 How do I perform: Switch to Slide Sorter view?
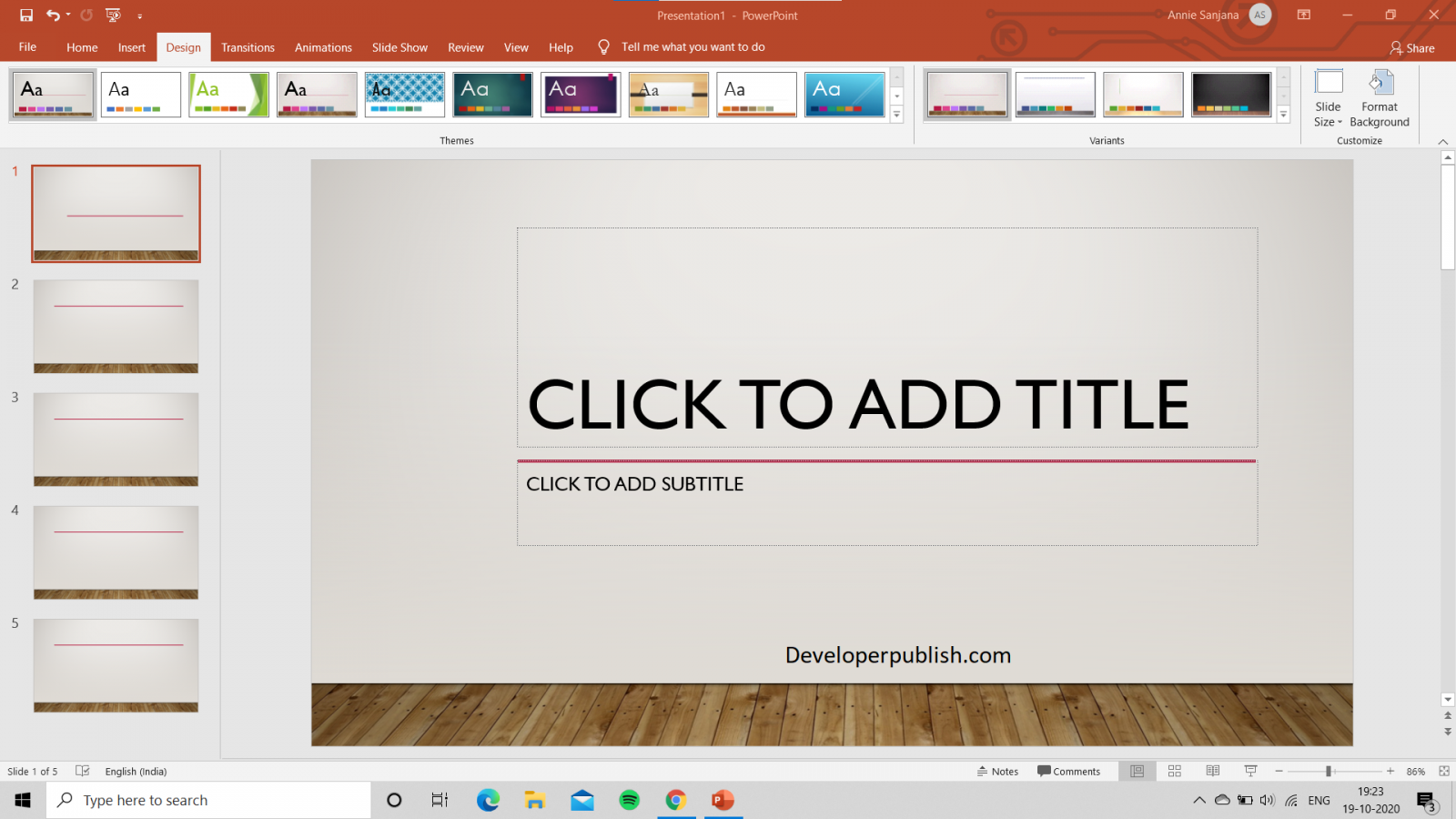[x=1174, y=771]
